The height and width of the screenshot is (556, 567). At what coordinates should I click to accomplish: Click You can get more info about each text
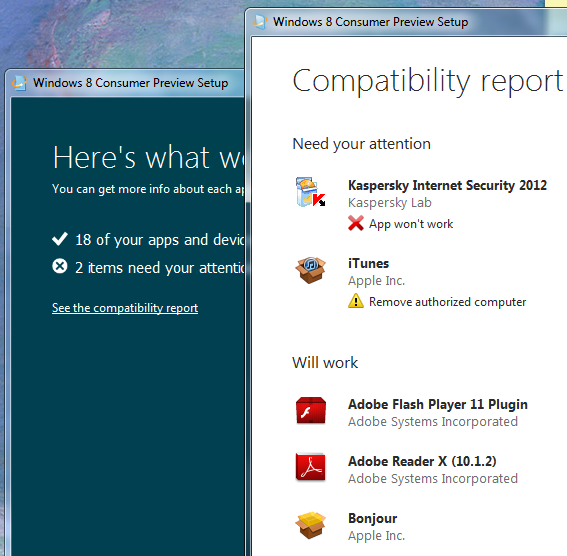(x=148, y=189)
